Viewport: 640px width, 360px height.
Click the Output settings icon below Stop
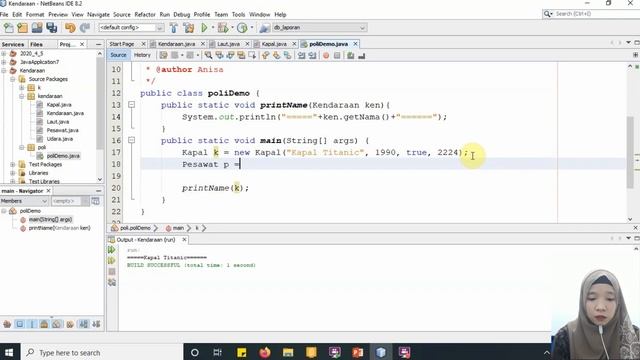coord(112,282)
